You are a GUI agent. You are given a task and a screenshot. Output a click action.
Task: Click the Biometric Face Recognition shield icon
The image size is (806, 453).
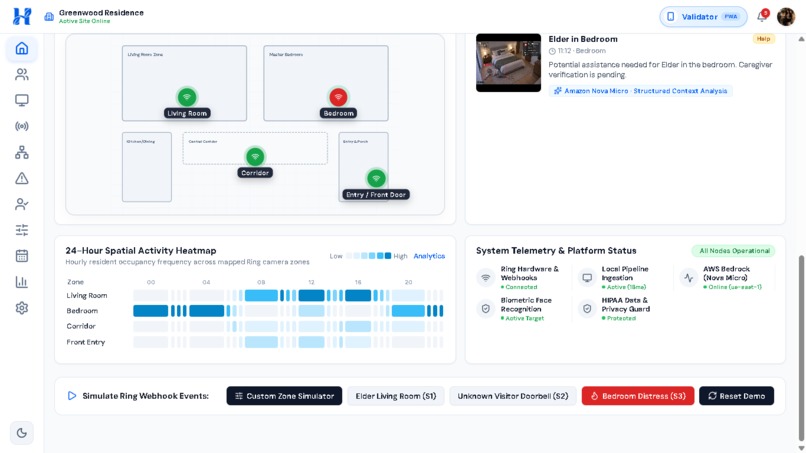[485, 309]
